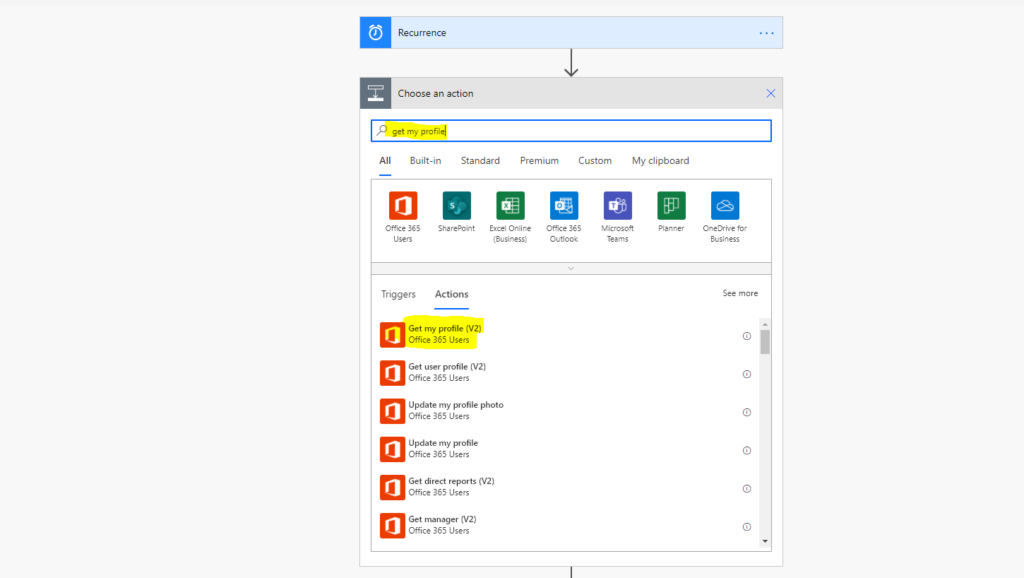Click the Recurrence step title
Screen dimensions: 1024x578
[x=422, y=33]
